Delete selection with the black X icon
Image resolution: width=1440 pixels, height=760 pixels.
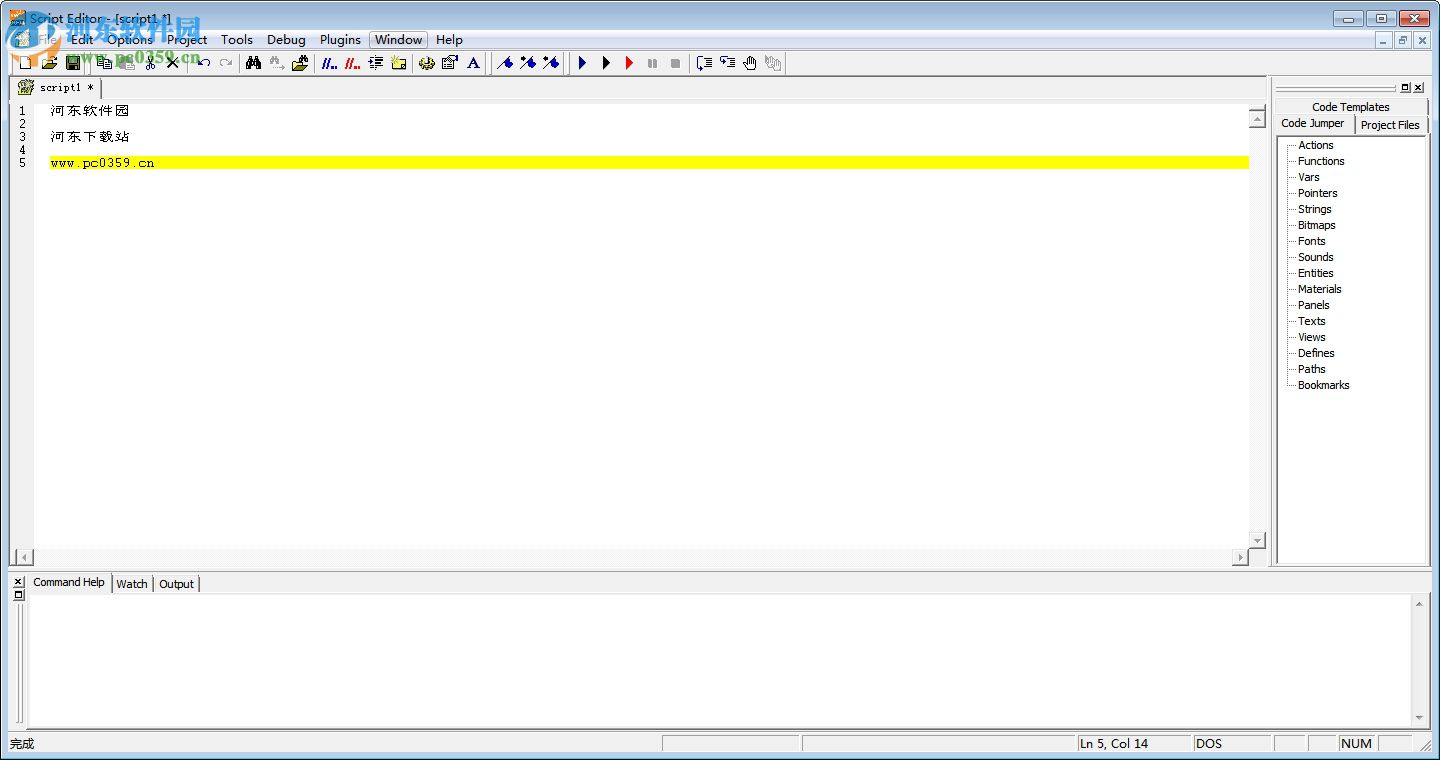pos(172,63)
